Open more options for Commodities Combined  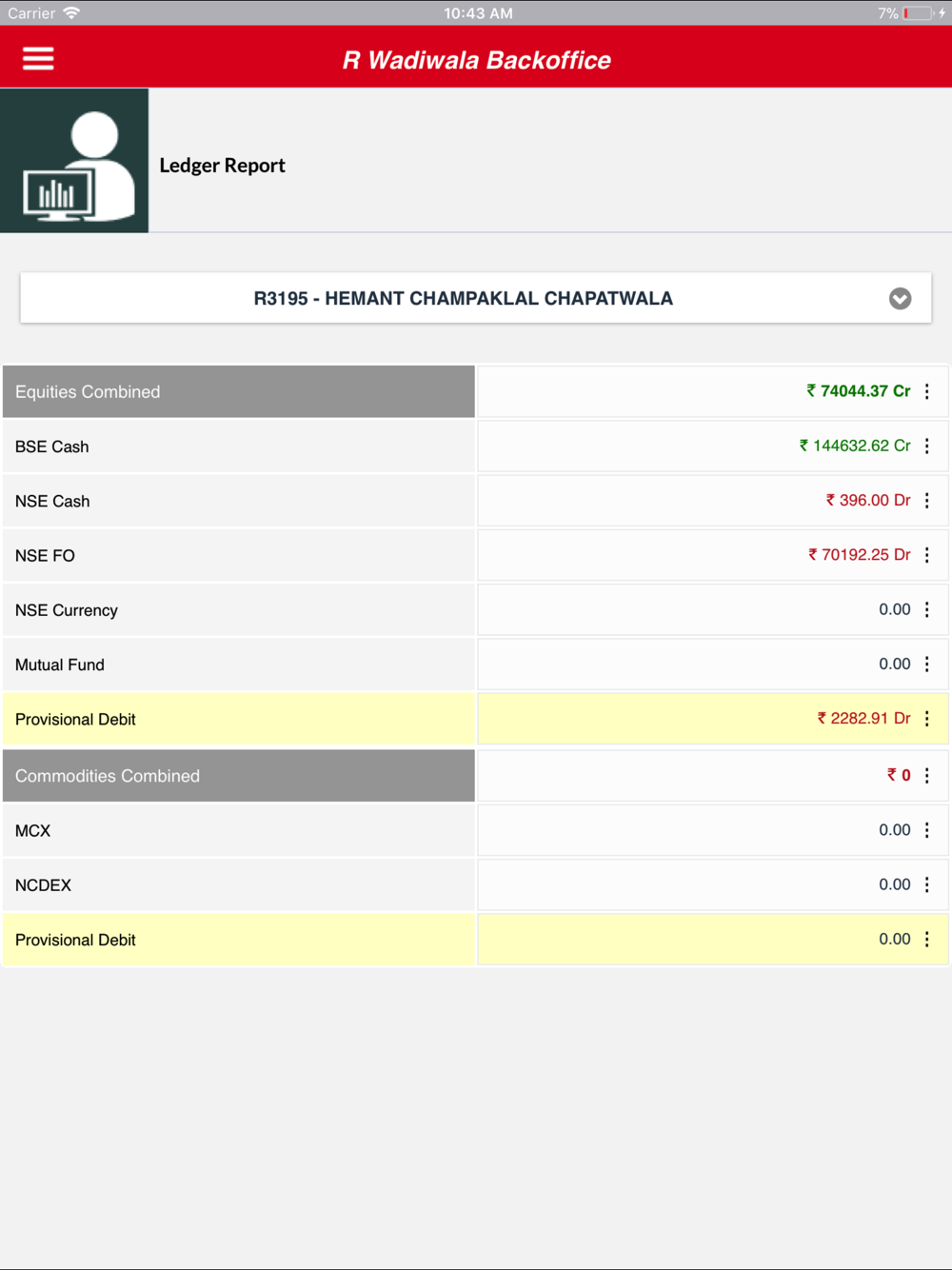[x=927, y=776]
